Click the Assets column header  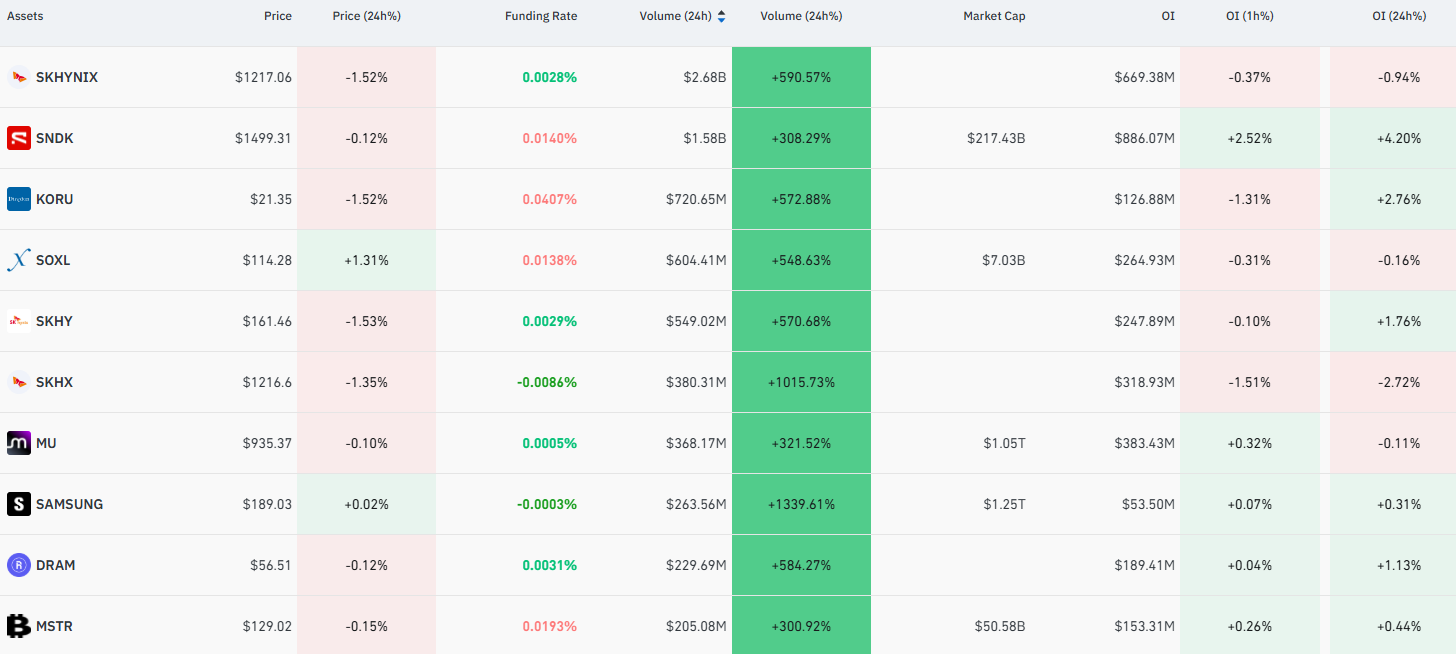tap(25, 16)
